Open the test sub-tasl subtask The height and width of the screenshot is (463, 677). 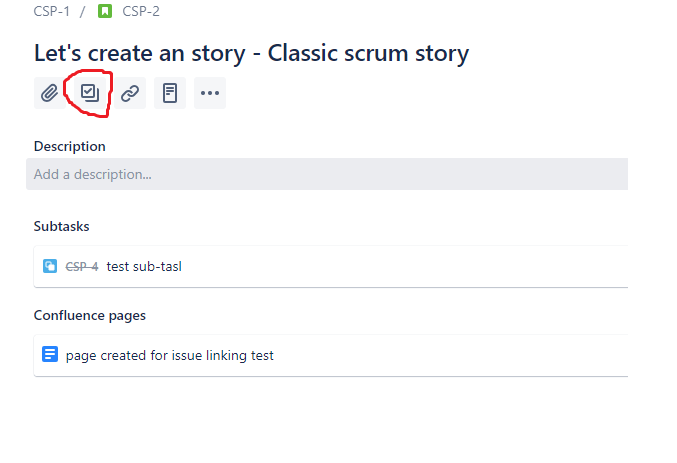pos(144,266)
